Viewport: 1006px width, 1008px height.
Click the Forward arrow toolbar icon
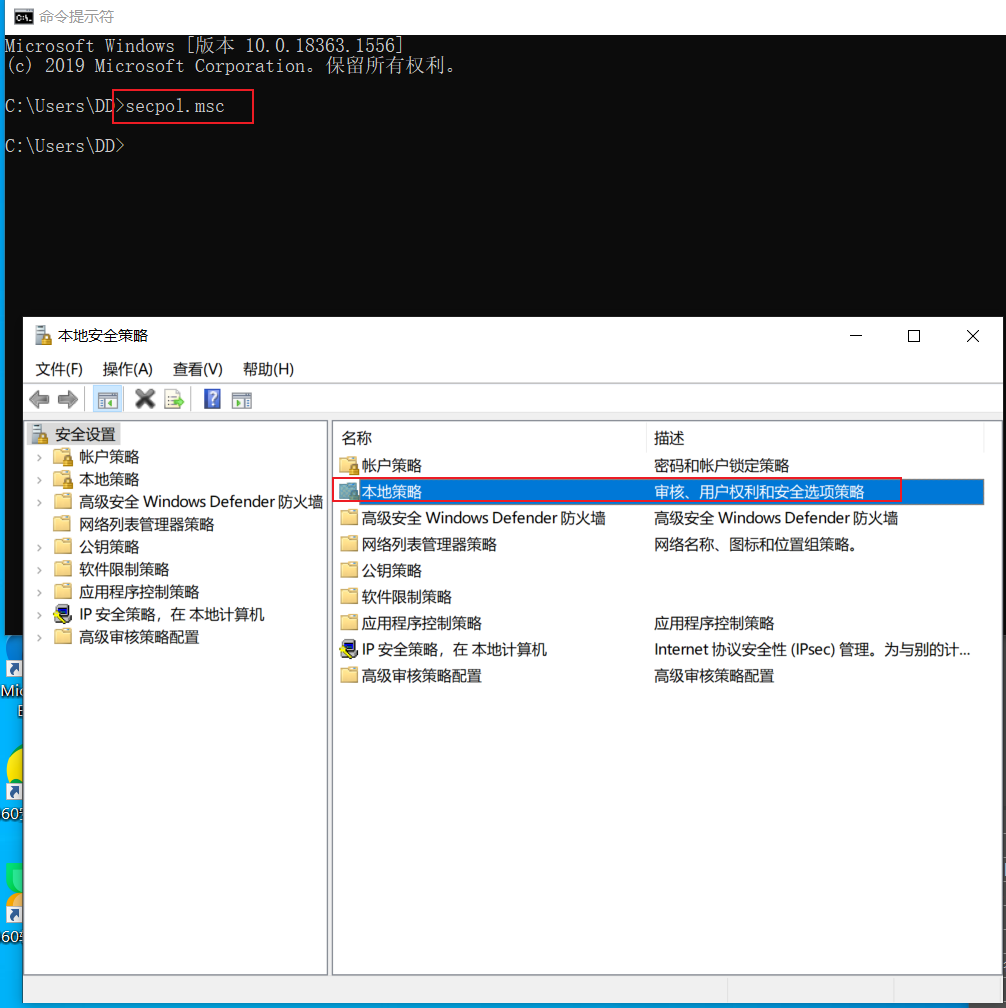(x=67, y=400)
